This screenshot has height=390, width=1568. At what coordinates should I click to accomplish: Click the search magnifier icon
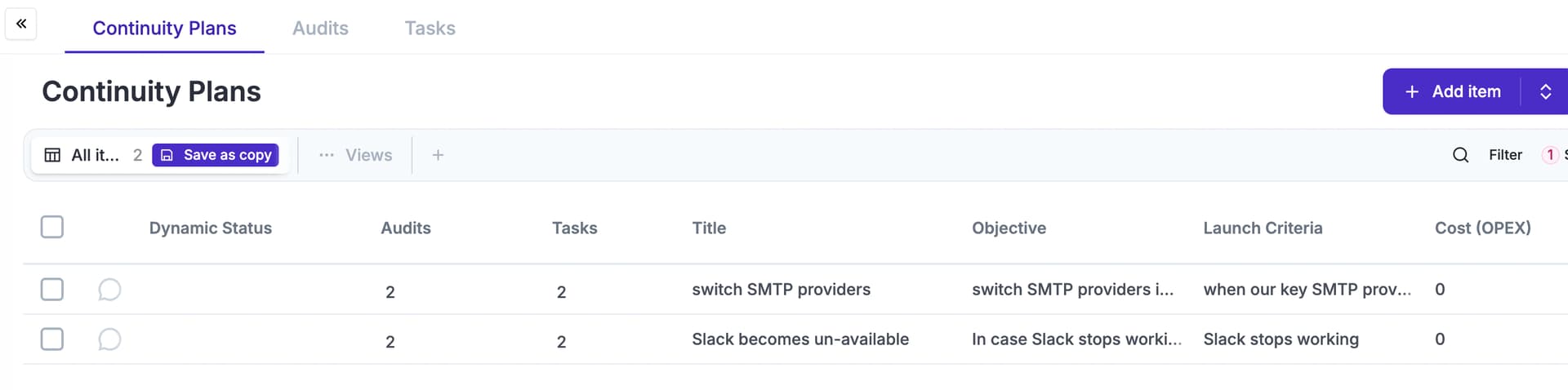tap(1461, 155)
